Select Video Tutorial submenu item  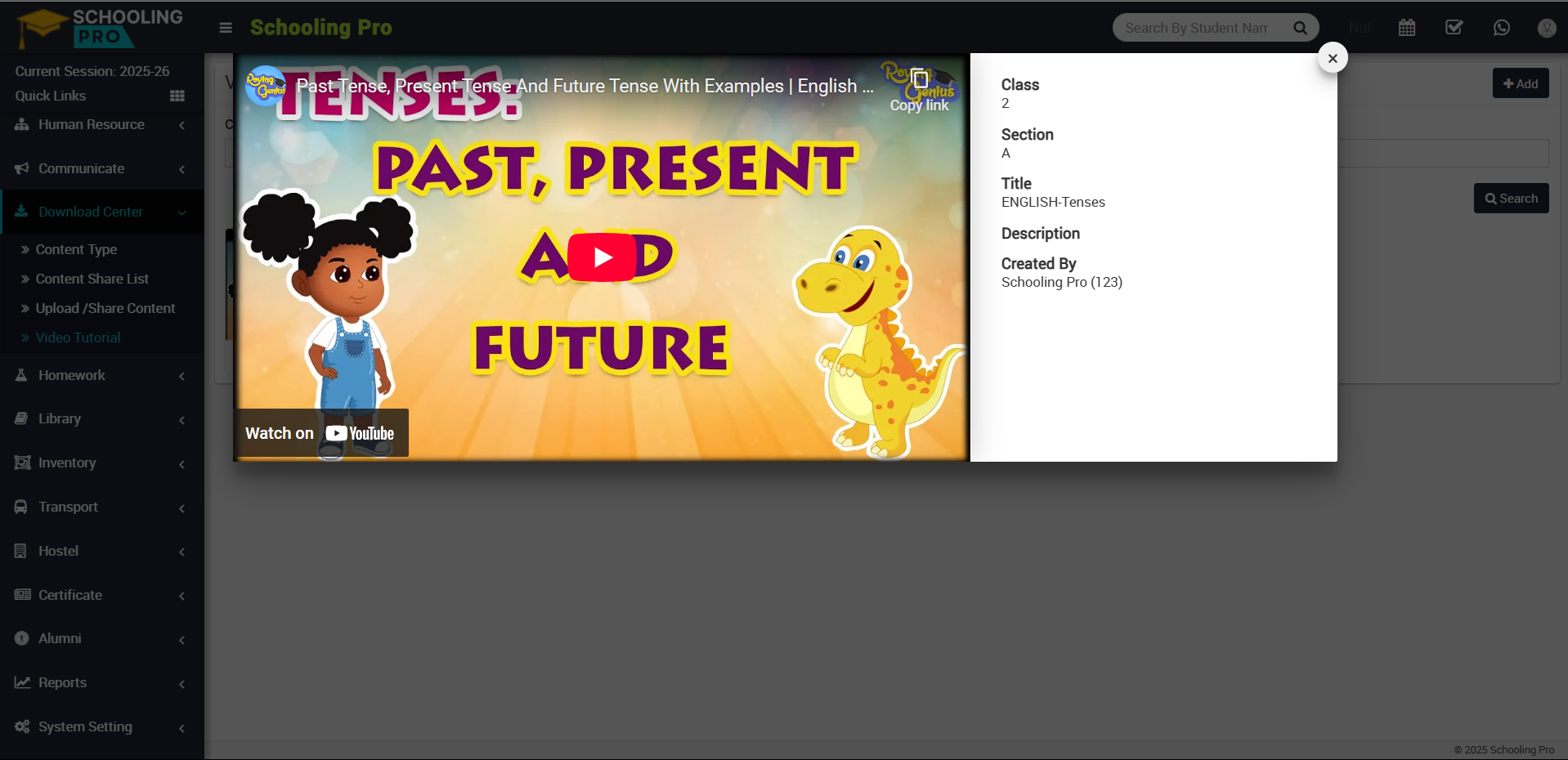tap(78, 338)
